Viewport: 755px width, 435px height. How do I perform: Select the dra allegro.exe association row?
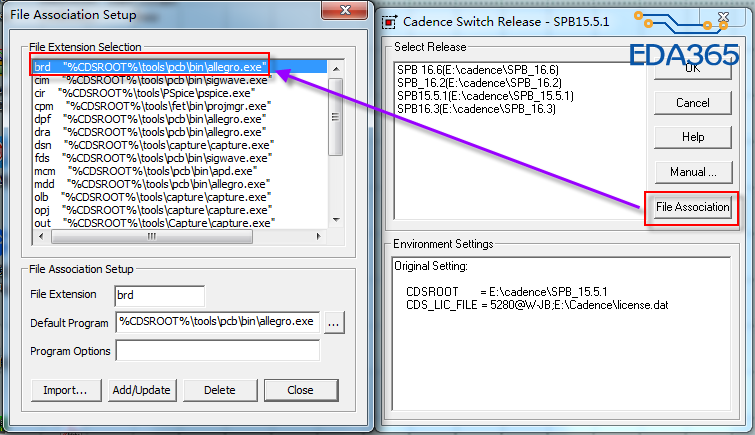coord(180,132)
